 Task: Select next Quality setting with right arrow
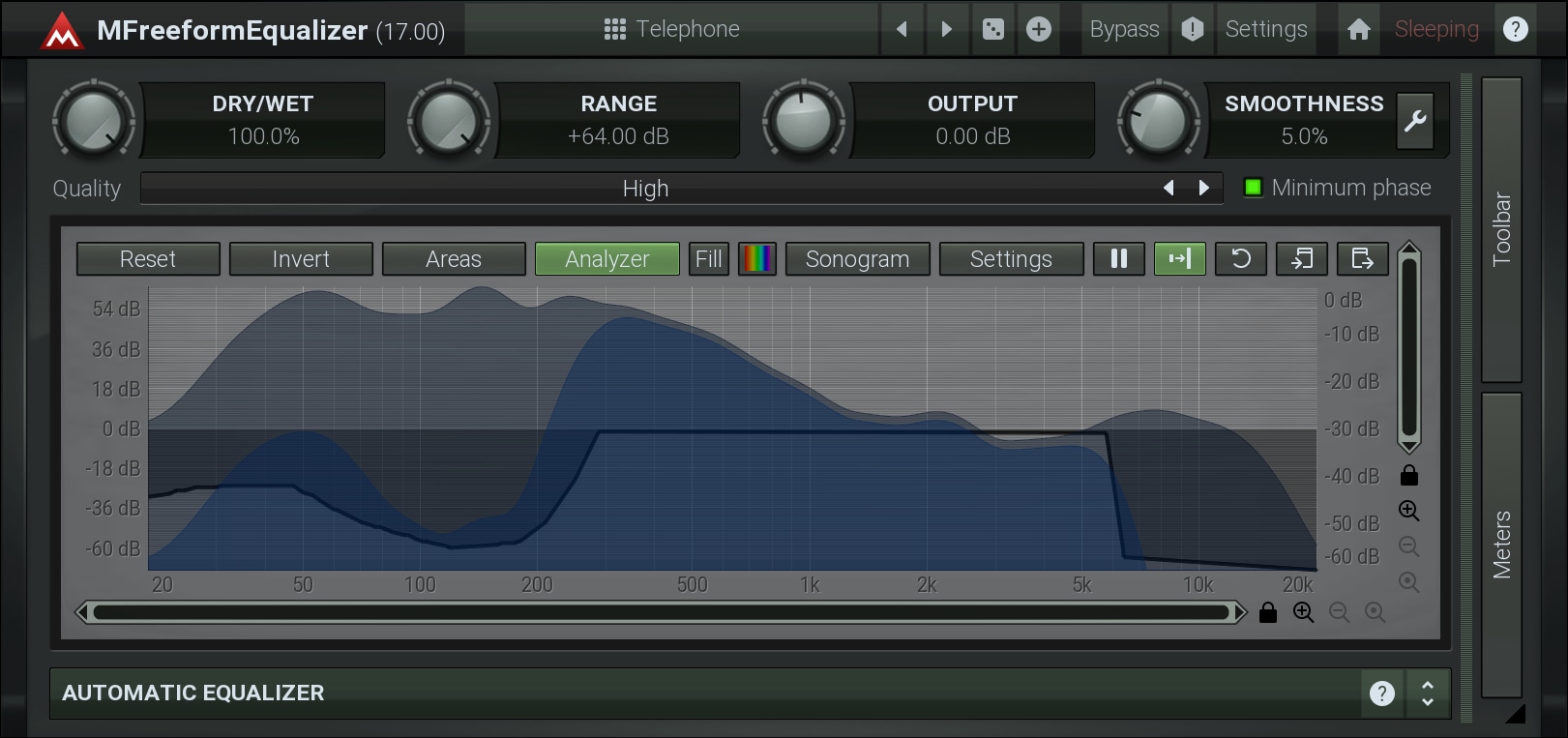click(1203, 188)
